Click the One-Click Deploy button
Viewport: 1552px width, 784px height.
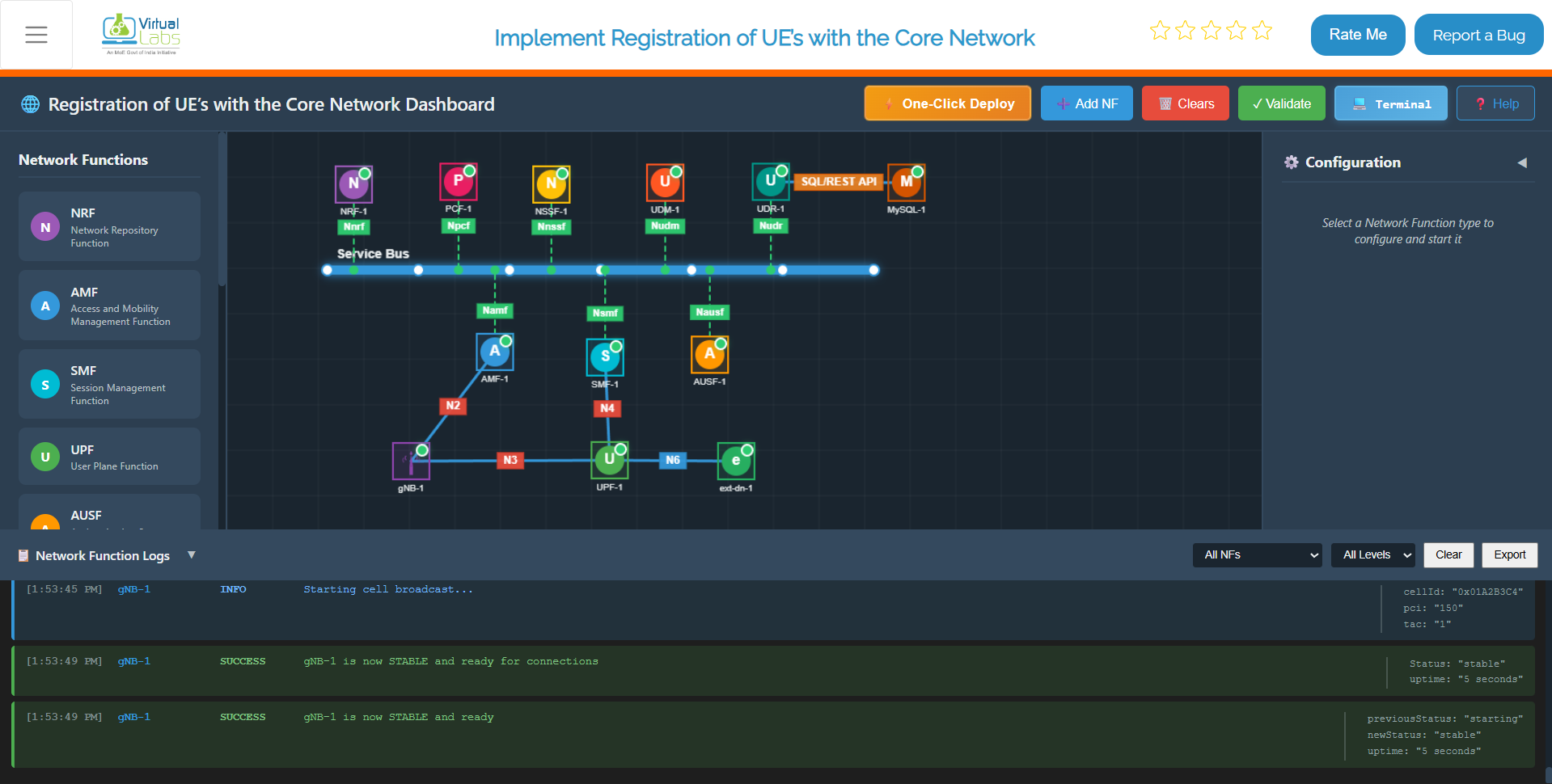pos(947,103)
